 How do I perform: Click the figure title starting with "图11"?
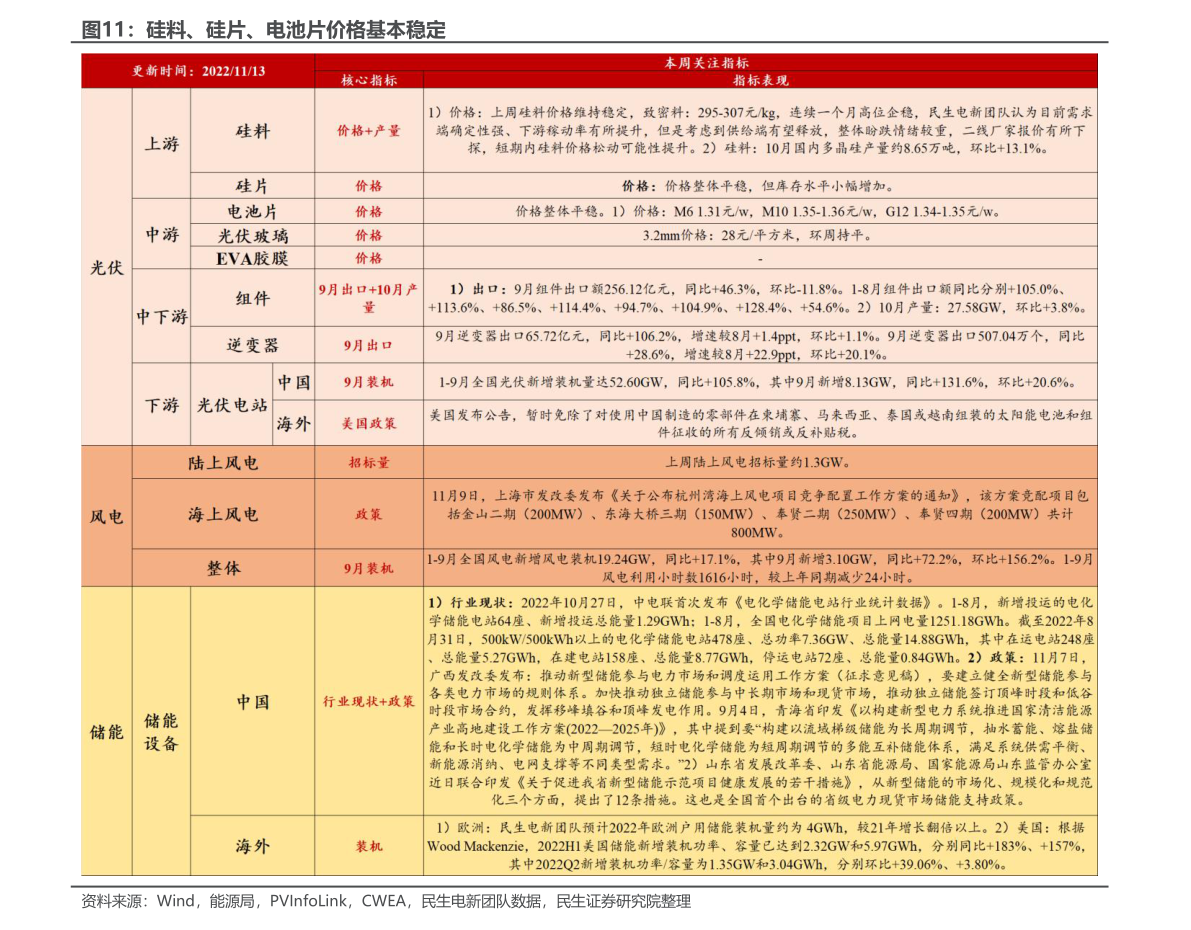[263, 30]
